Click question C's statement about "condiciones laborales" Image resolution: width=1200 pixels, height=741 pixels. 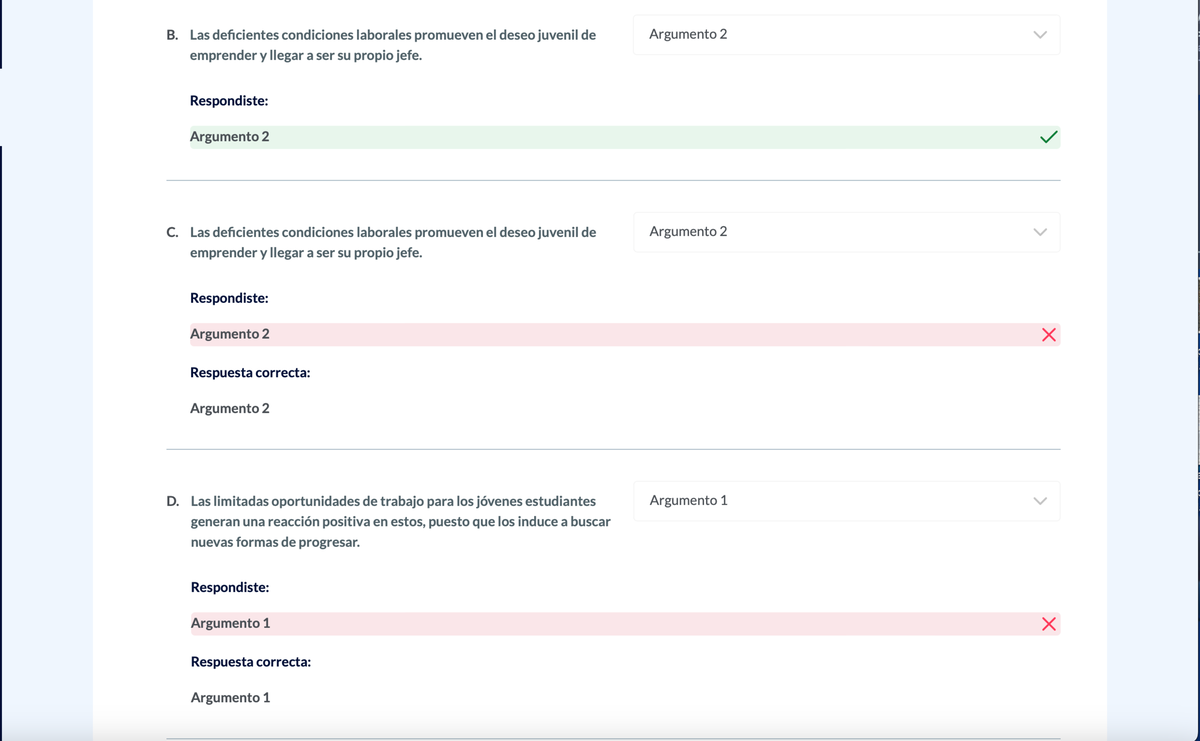pyautogui.click(x=392, y=242)
